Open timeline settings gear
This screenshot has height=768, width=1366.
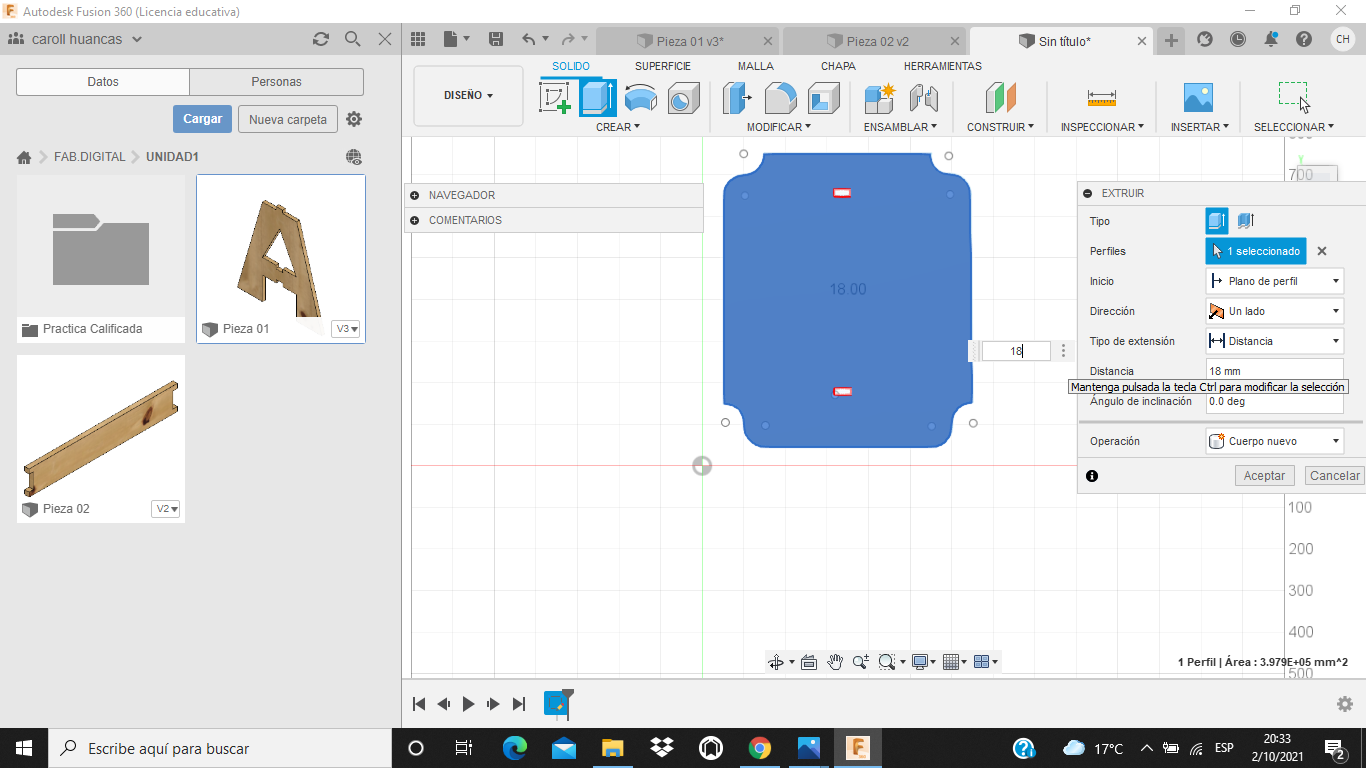[1345, 704]
